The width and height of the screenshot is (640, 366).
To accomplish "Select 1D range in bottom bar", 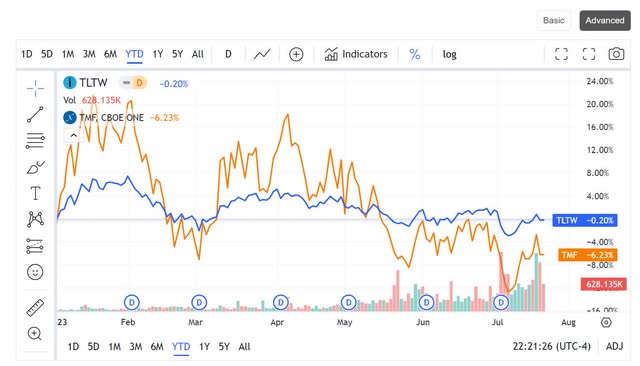I will point(73,347).
